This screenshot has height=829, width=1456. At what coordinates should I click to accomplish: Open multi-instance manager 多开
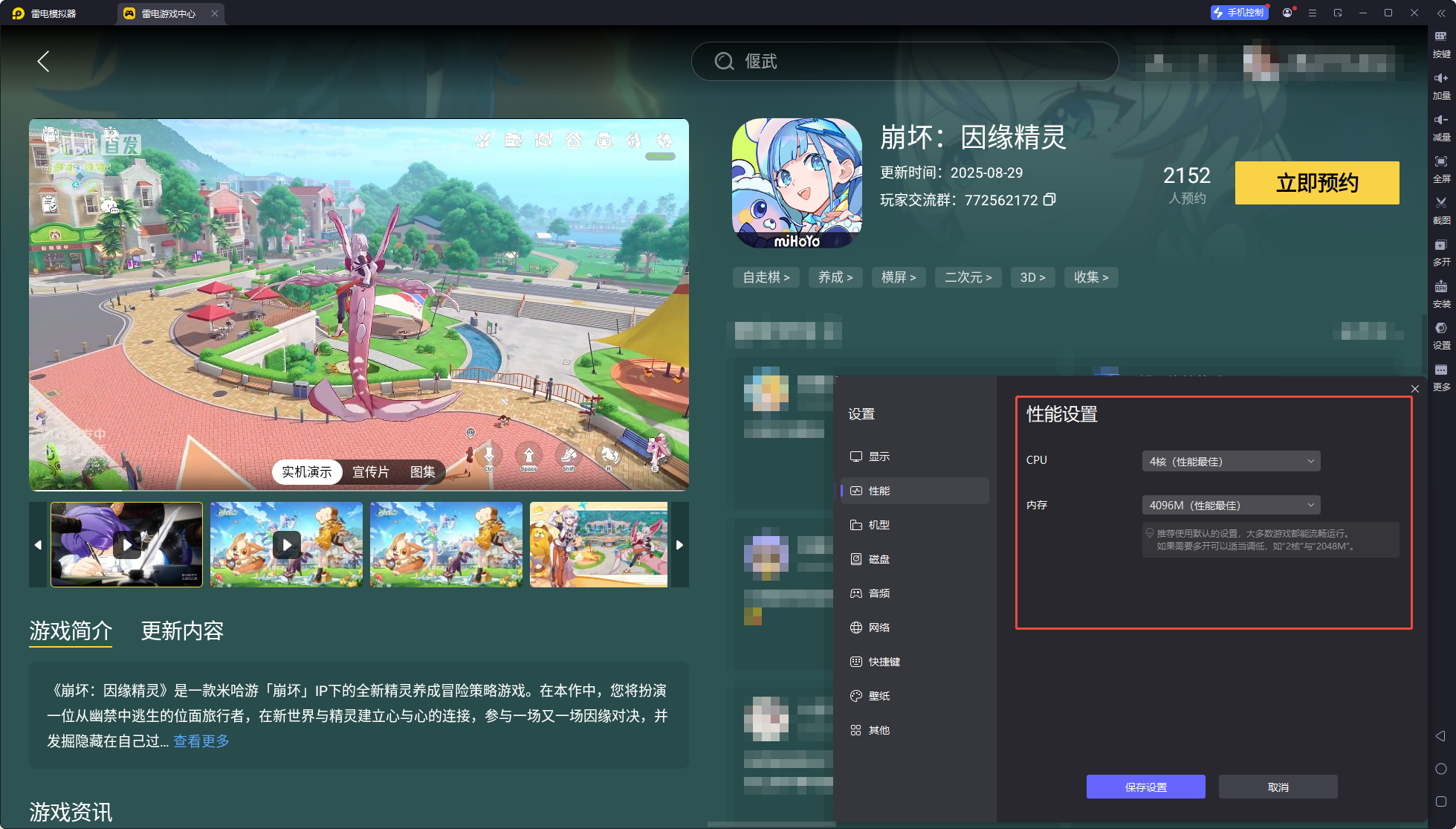point(1441,252)
